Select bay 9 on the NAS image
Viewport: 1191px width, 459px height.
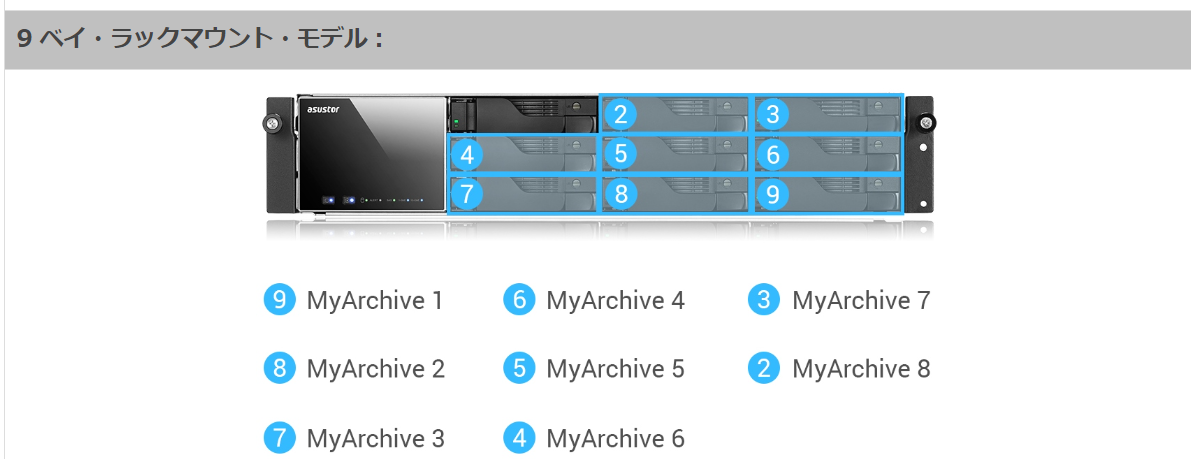point(828,195)
